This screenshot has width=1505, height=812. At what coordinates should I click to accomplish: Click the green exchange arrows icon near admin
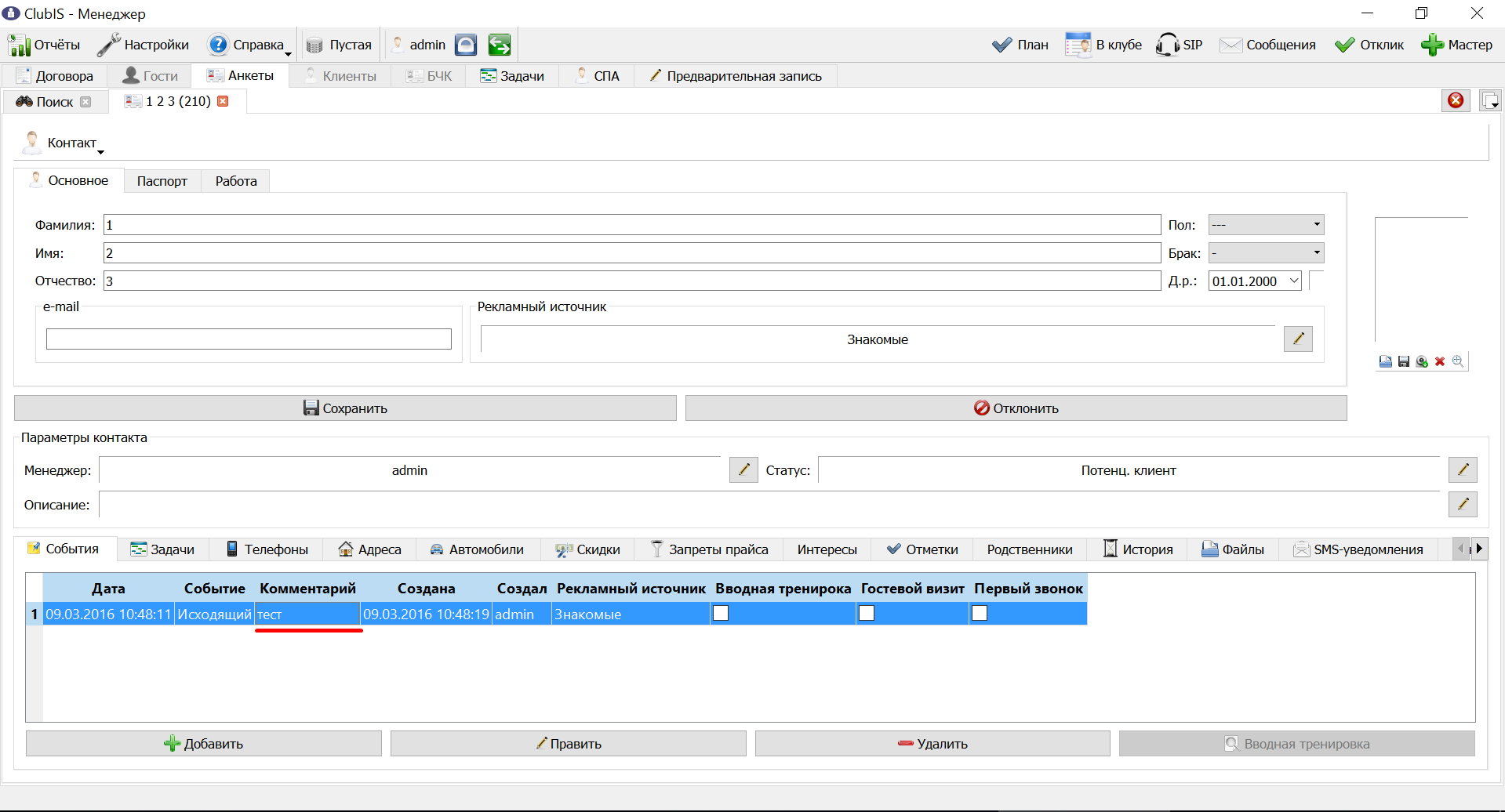500,45
